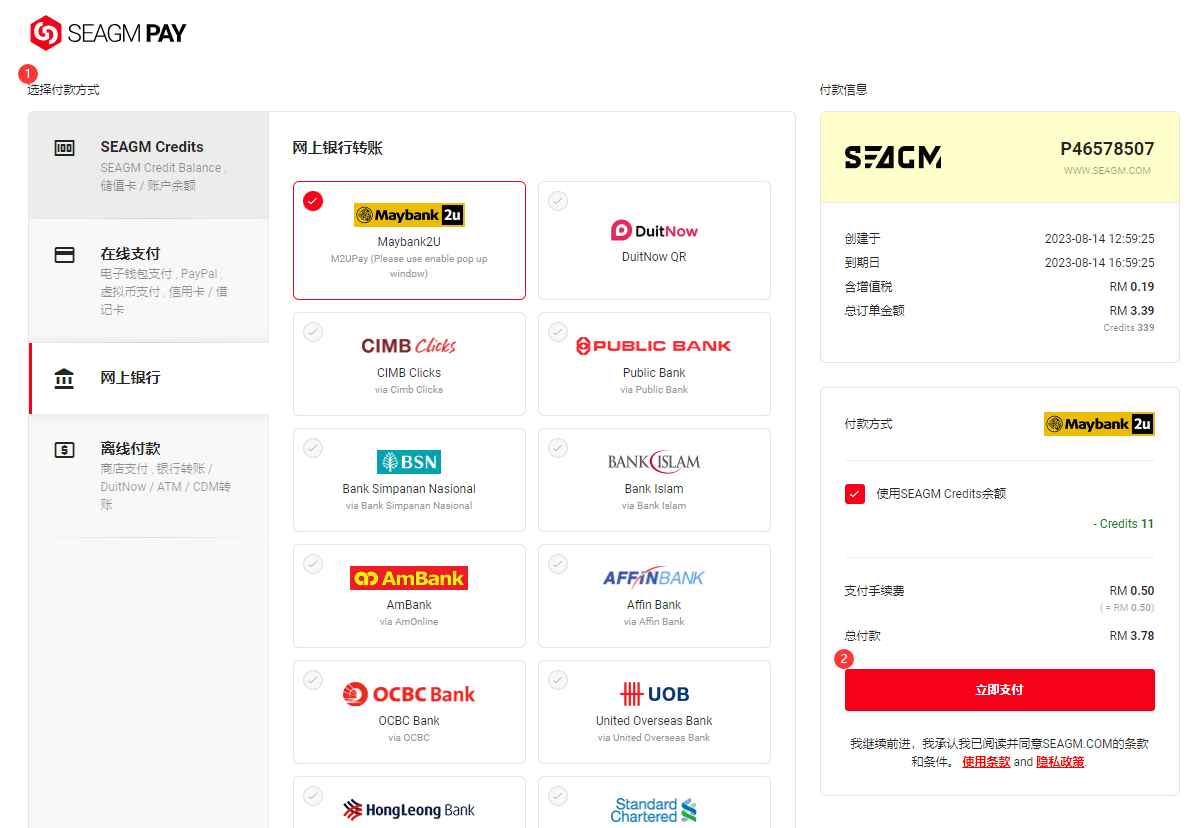Screen dimensions: 1203x828
Task: Select the Bank Islam radio circle
Action: point(558,448)
